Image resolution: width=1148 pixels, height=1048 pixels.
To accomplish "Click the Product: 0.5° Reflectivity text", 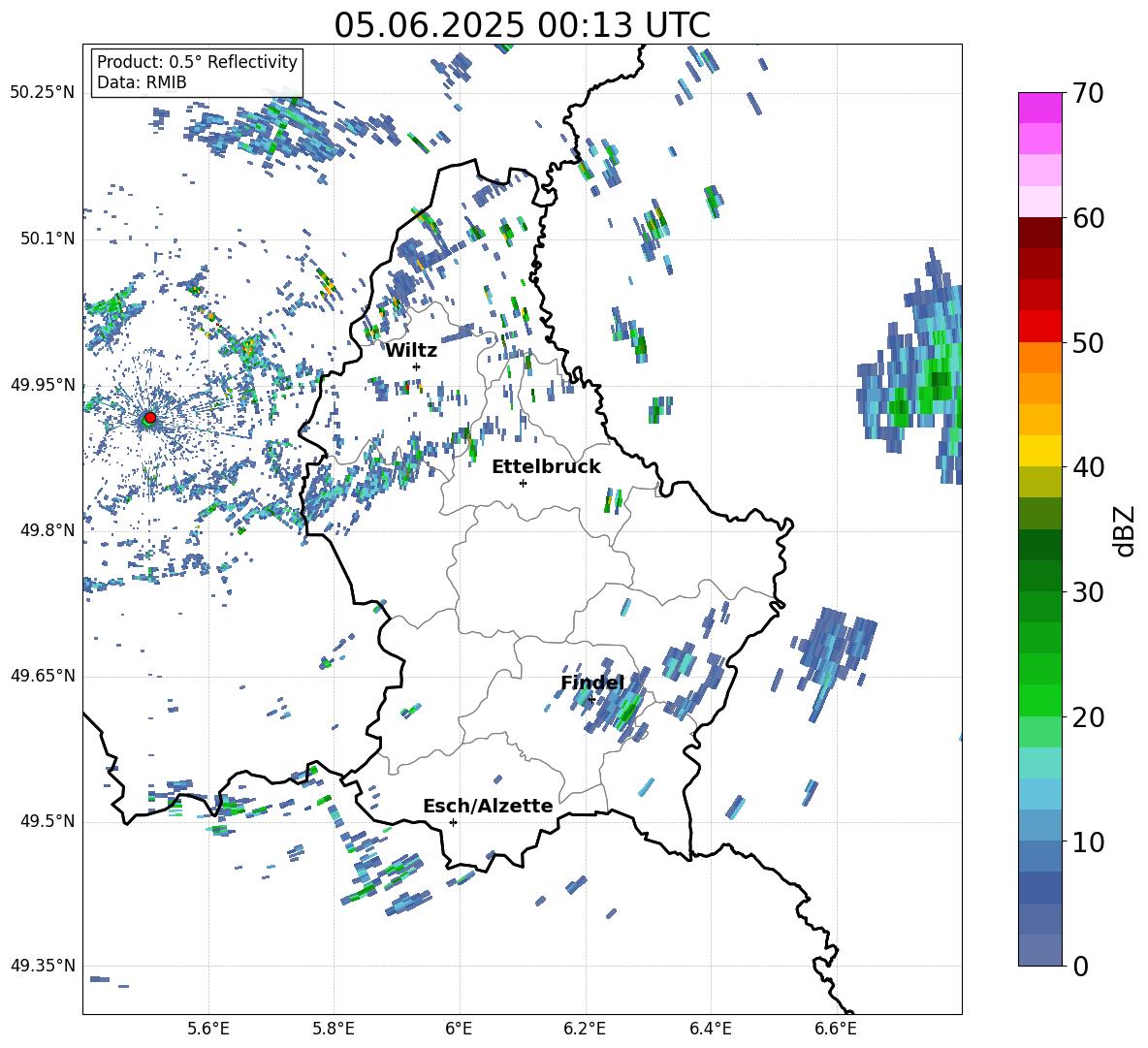I will tap(197, 62).
